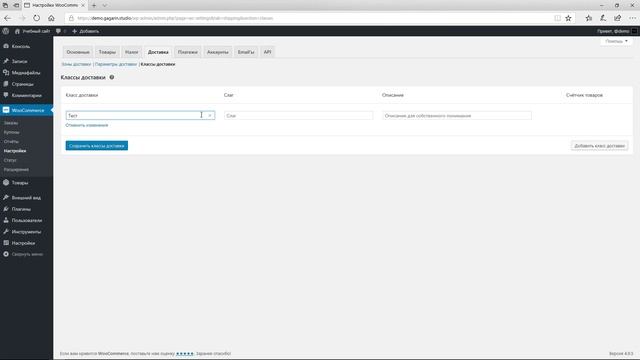The width and height of the screenshot is (640, 360).
Task: Switch to the Аккаунты settings tab
Action: coord(218,52)
